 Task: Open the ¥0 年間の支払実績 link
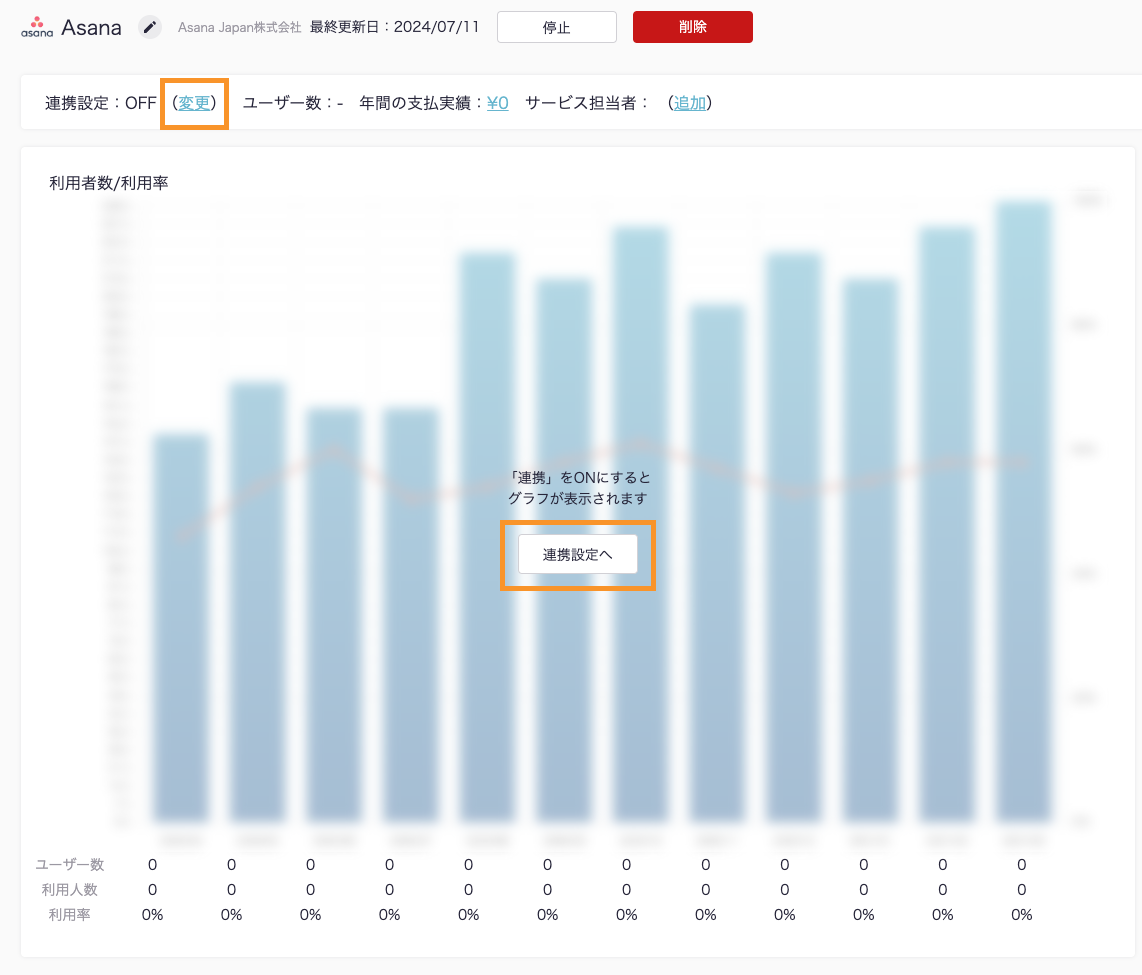497,103
